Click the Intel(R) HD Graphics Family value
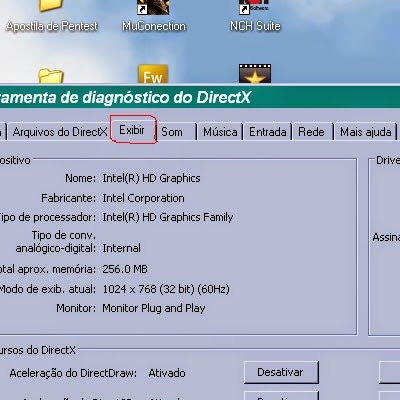The image size is (400, 400). click(x=168, y=217)
